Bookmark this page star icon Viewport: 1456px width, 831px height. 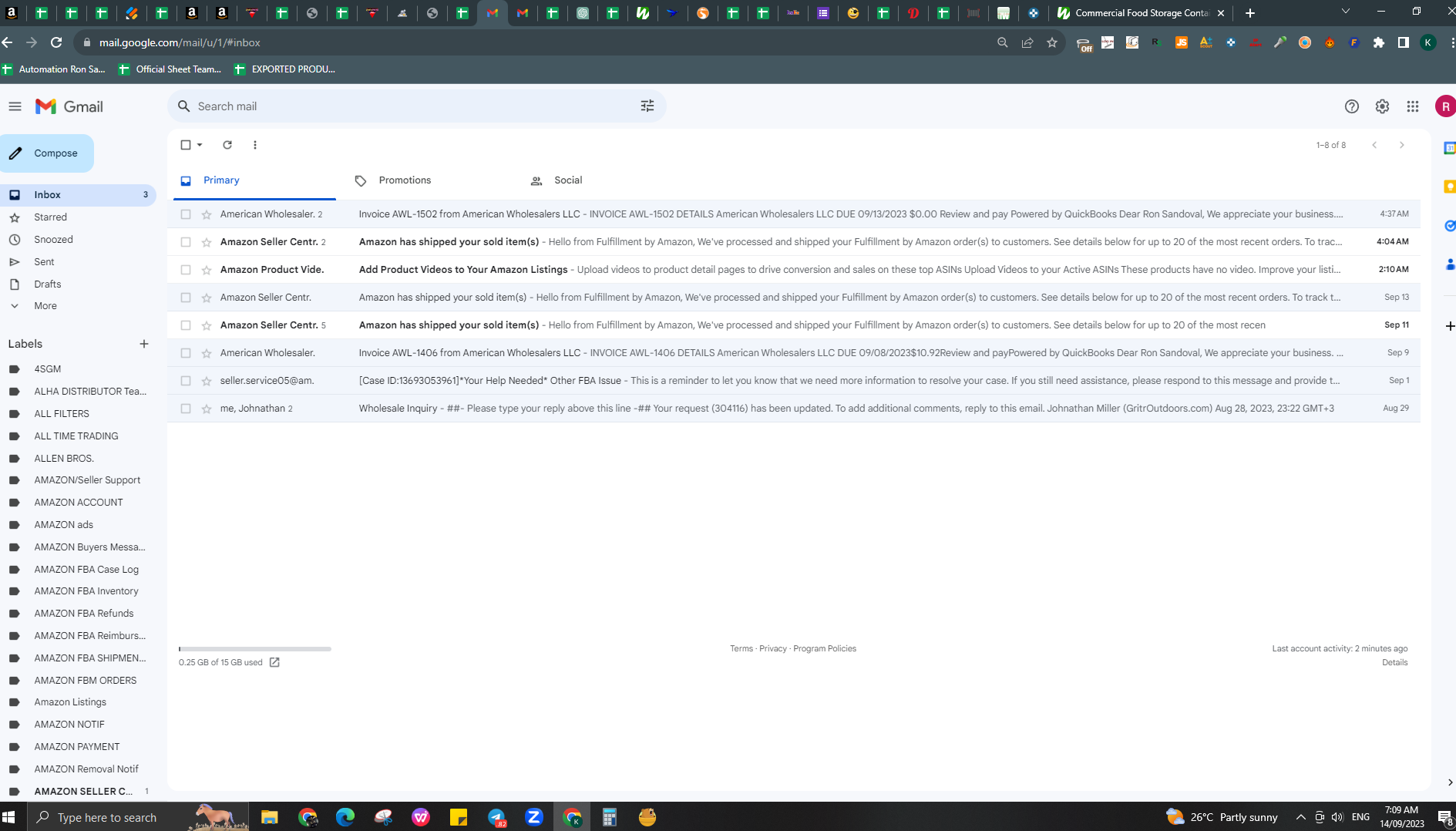coord(1052,43)
